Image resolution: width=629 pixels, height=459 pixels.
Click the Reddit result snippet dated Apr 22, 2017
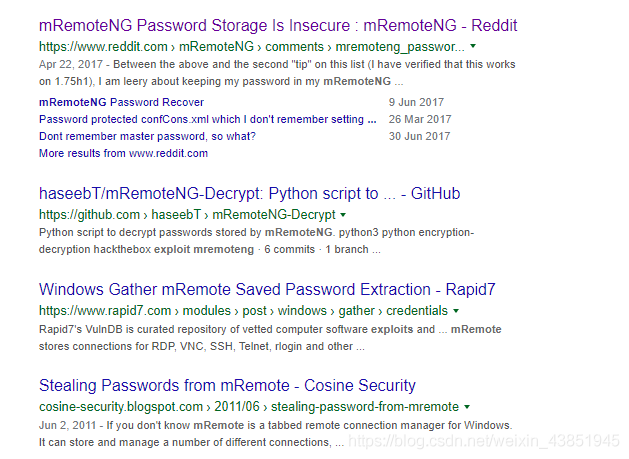[x=270, y=73]
